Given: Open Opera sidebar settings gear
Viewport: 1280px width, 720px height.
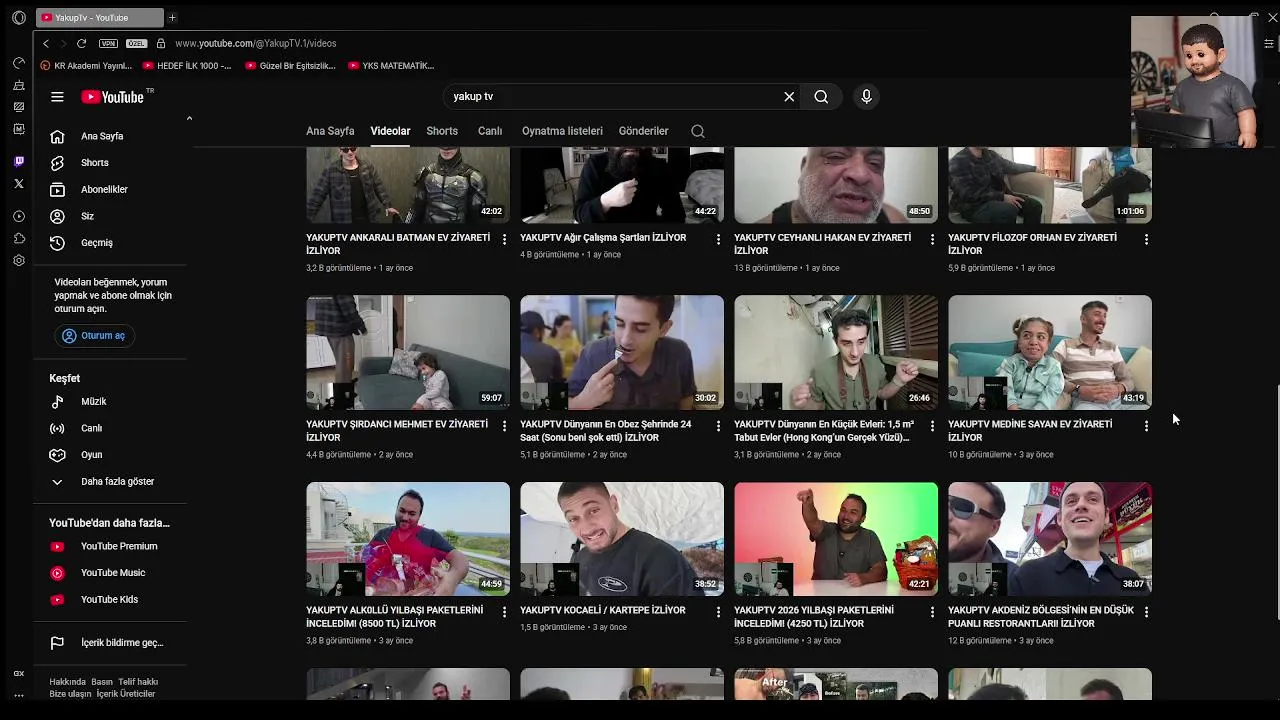Looking at the screenshot, I should (x=18, y=260).
